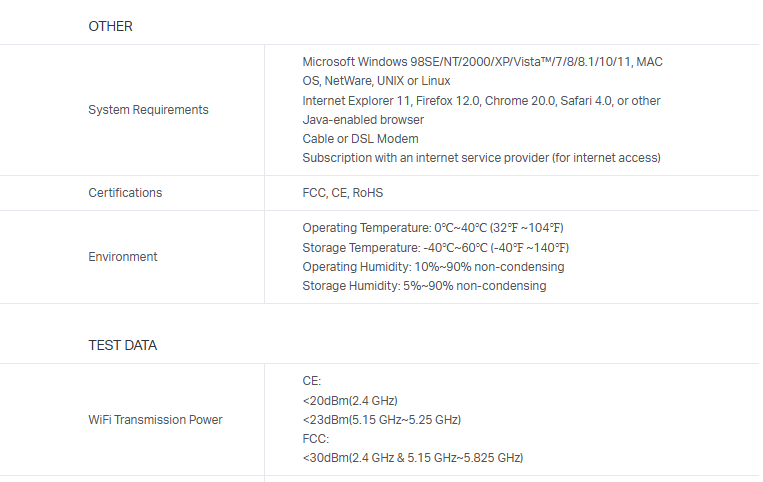Click the Storage Temperature line

coord(435,248)
